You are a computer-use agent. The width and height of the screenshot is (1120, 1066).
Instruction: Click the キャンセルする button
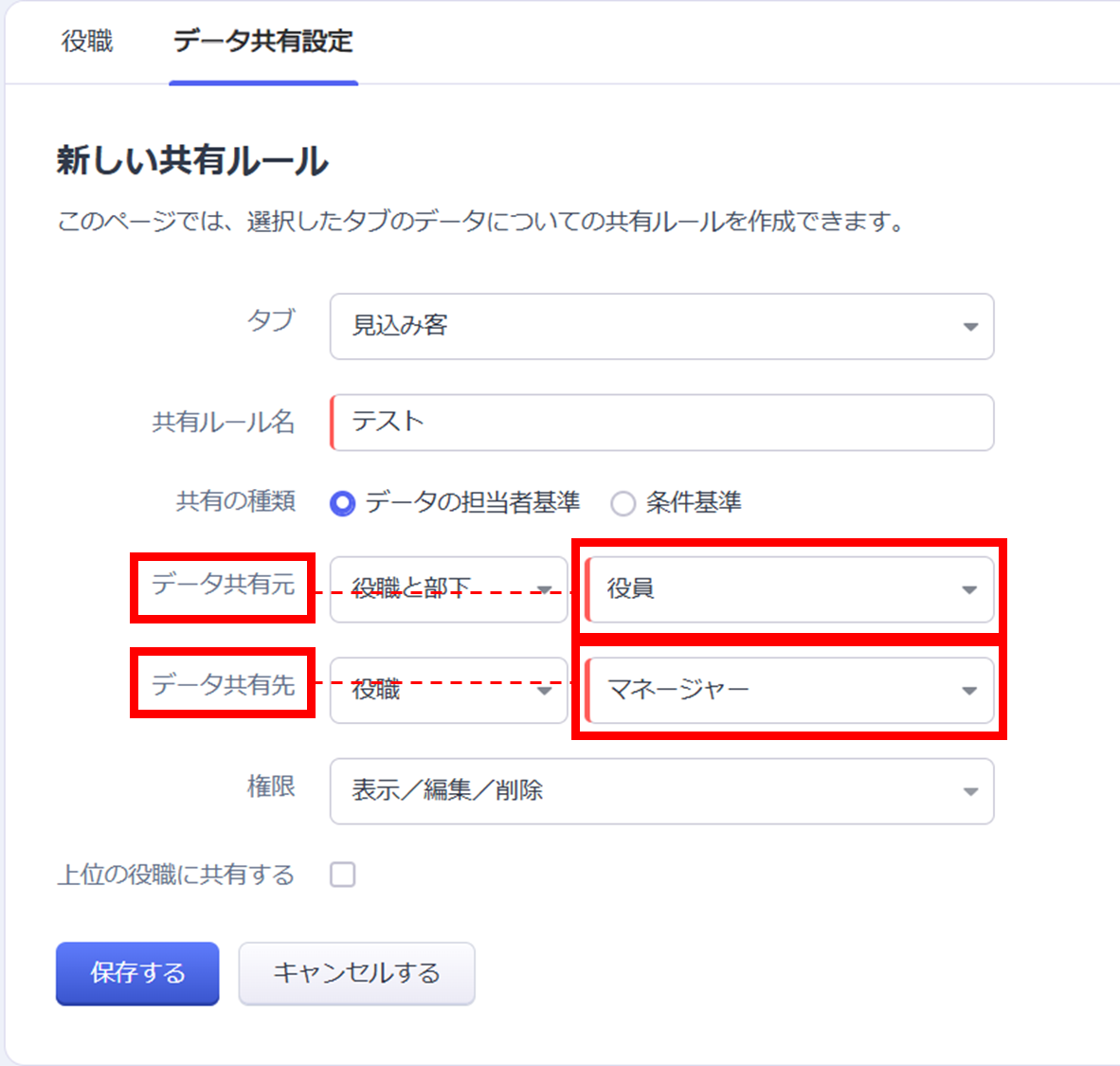tap(356, 973)
